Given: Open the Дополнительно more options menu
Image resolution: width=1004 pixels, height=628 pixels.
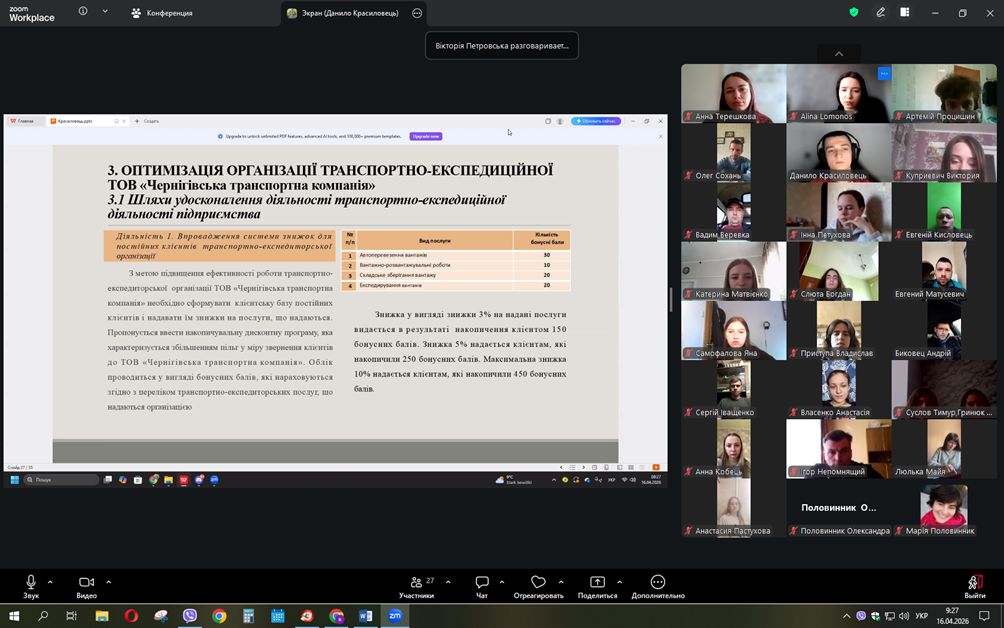Looking at the screenshot, I should click(657, 583).
